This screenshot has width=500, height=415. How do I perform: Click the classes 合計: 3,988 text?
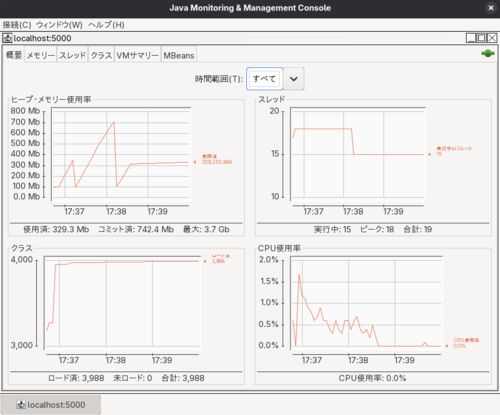pyautogui.click(x=183, y=378)
